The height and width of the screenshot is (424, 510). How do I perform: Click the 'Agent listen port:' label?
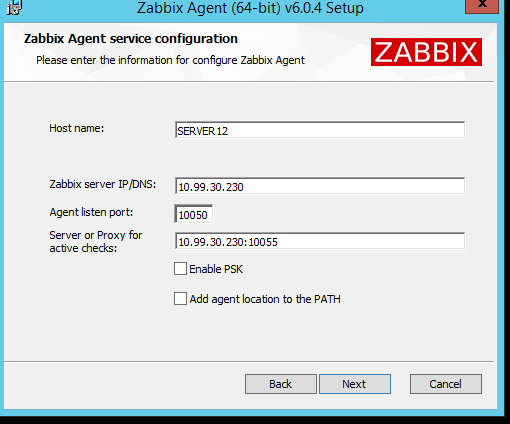pos(91,212)
